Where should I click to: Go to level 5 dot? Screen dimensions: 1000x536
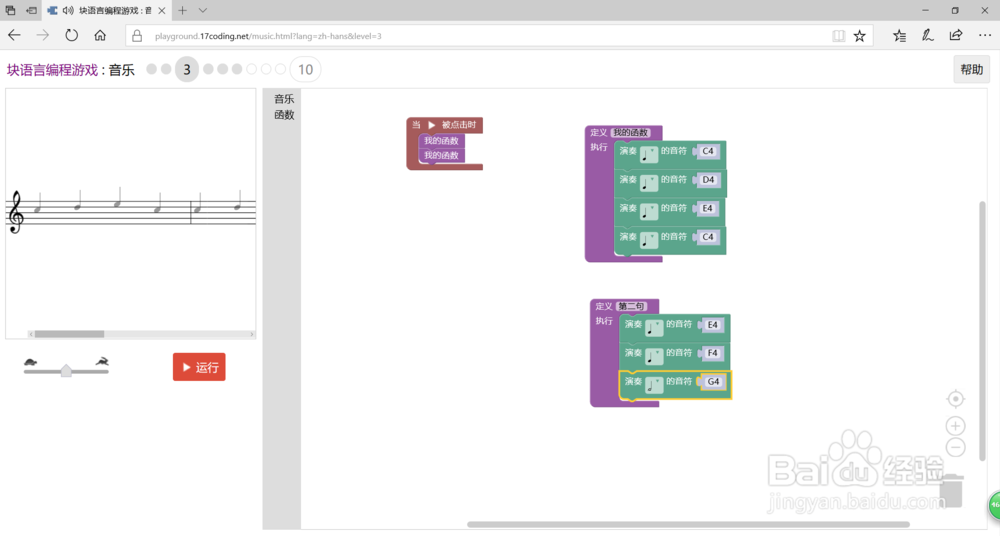click(x=223, y=69)
